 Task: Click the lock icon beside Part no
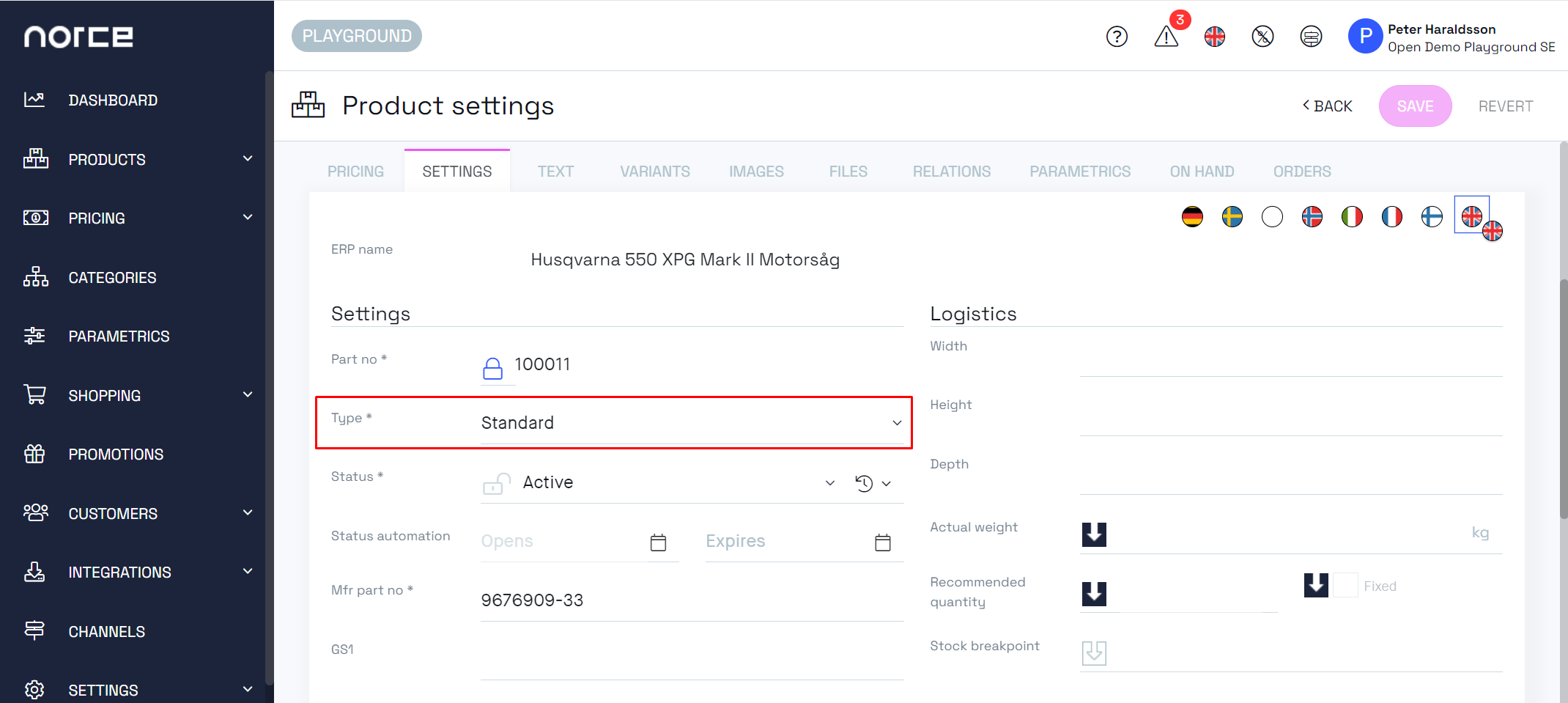tap(493, 368)
